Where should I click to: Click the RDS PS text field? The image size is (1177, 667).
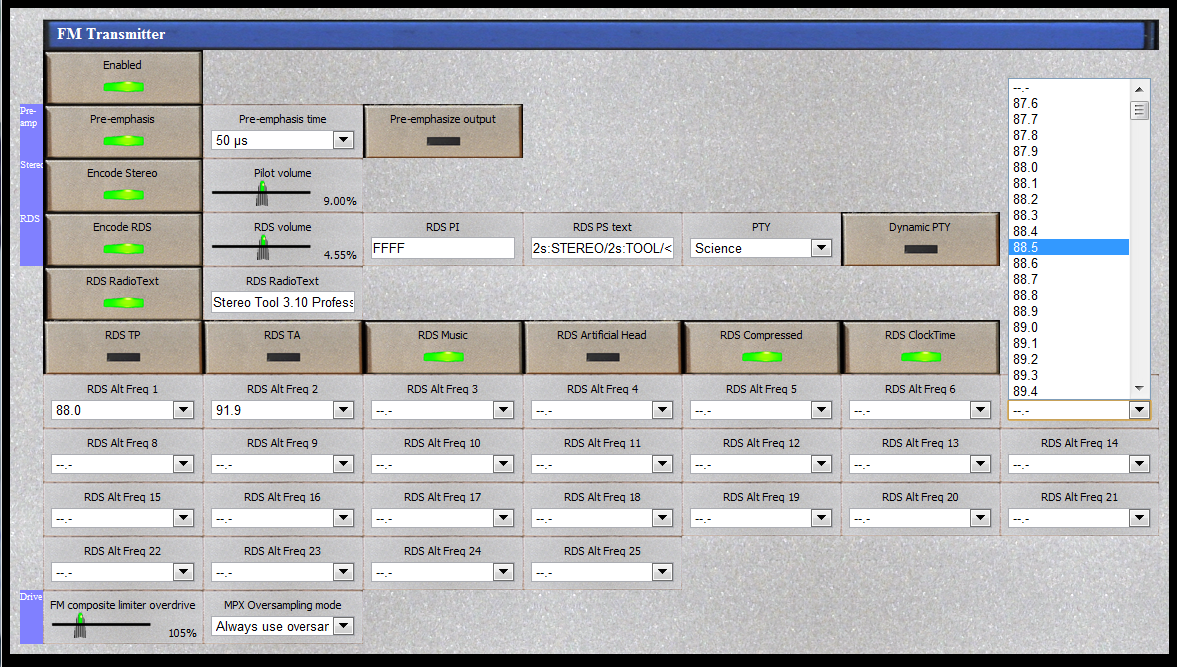tap(602, 248)
